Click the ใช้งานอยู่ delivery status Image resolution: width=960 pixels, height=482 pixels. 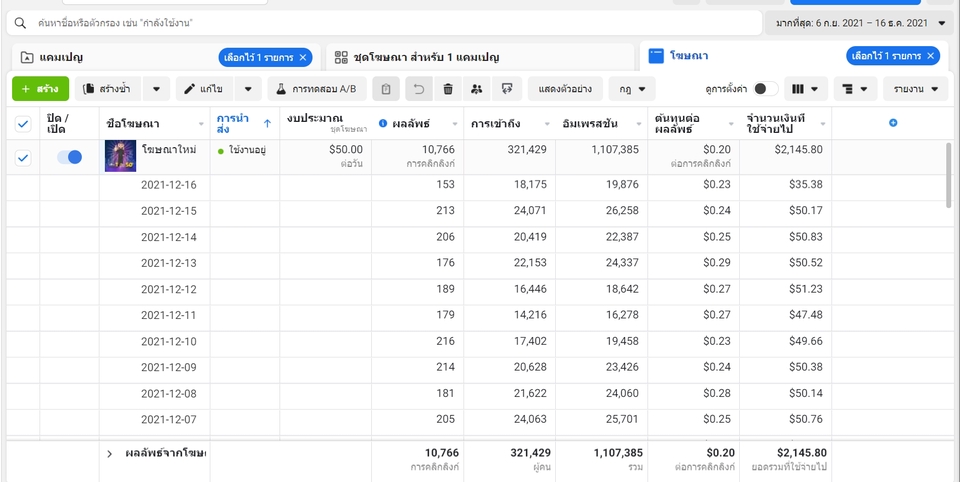(242, 151)
